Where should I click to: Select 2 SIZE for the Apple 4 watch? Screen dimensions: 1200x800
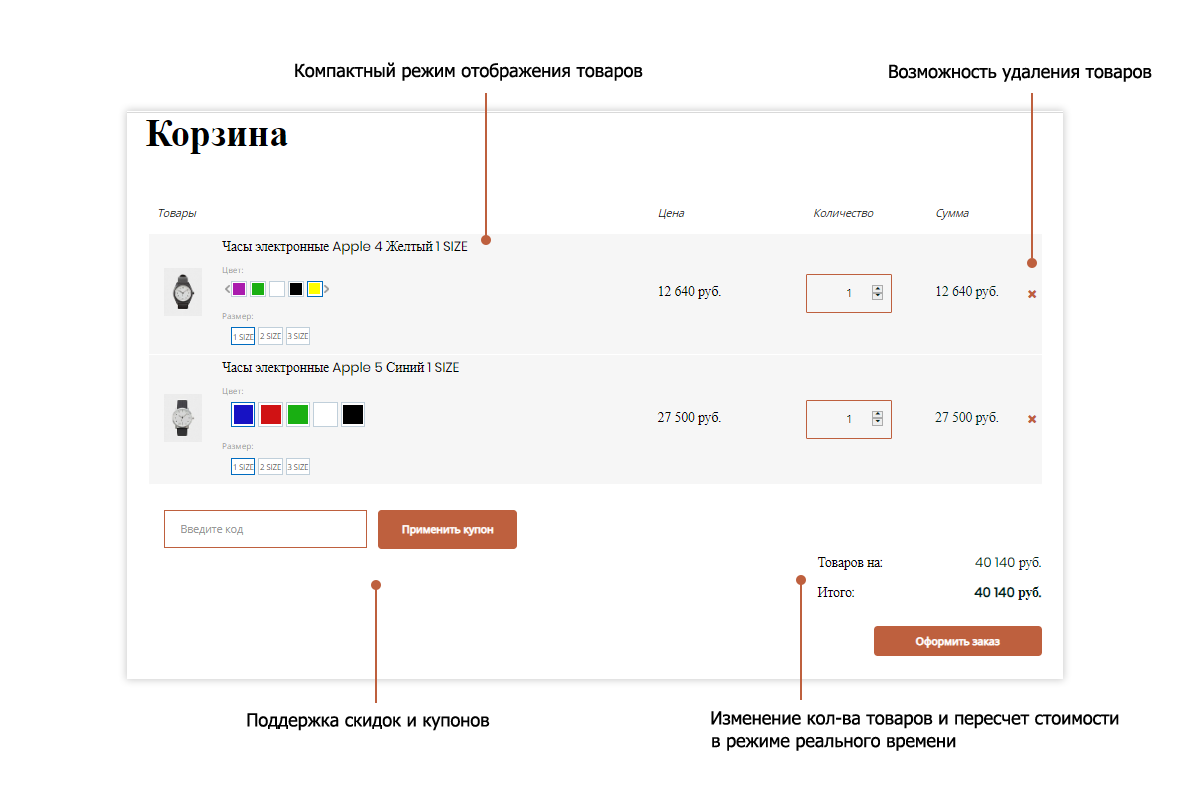click(x=270, y=337)
